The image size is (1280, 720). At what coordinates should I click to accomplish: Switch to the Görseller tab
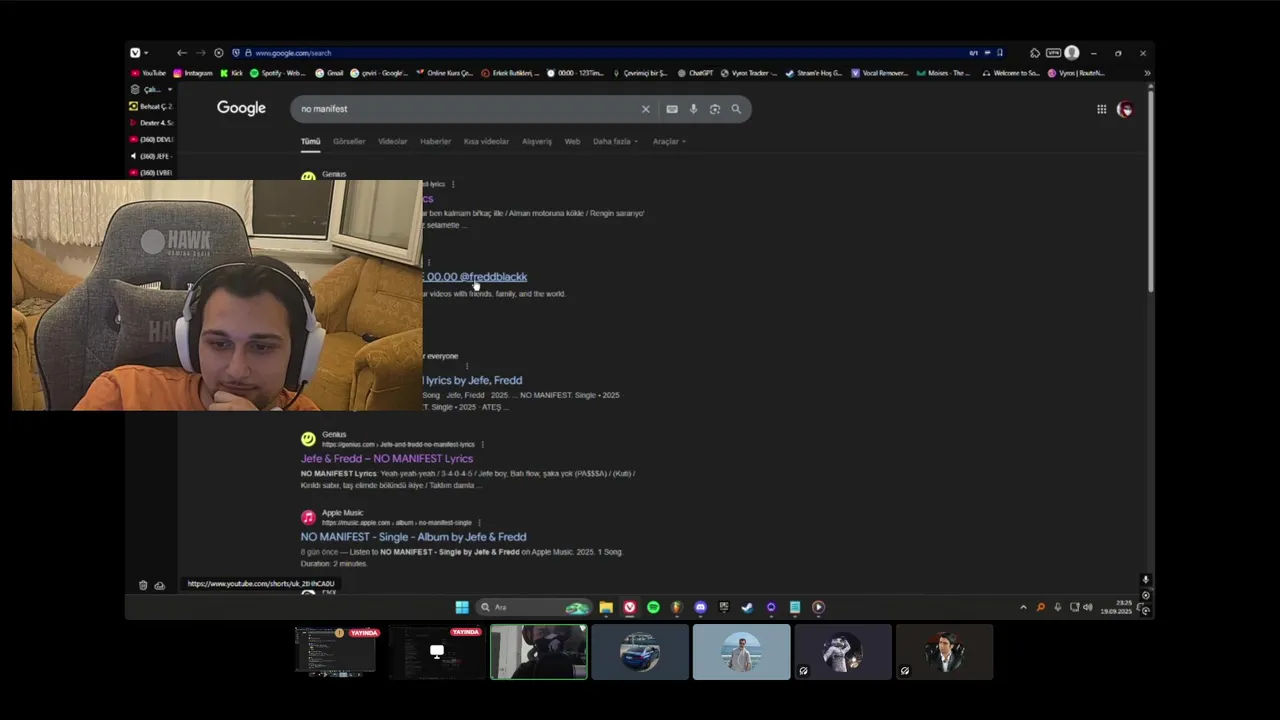pyautogui.click(x=349, y=141)
